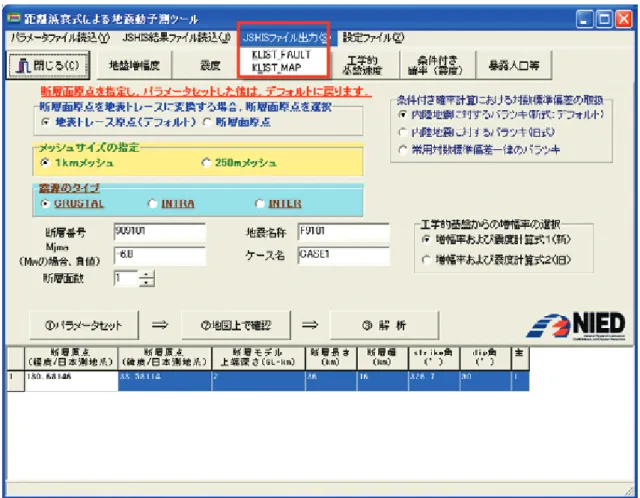
Task: Choose KLIST_MAP menu entry
Action: [277, 67]
